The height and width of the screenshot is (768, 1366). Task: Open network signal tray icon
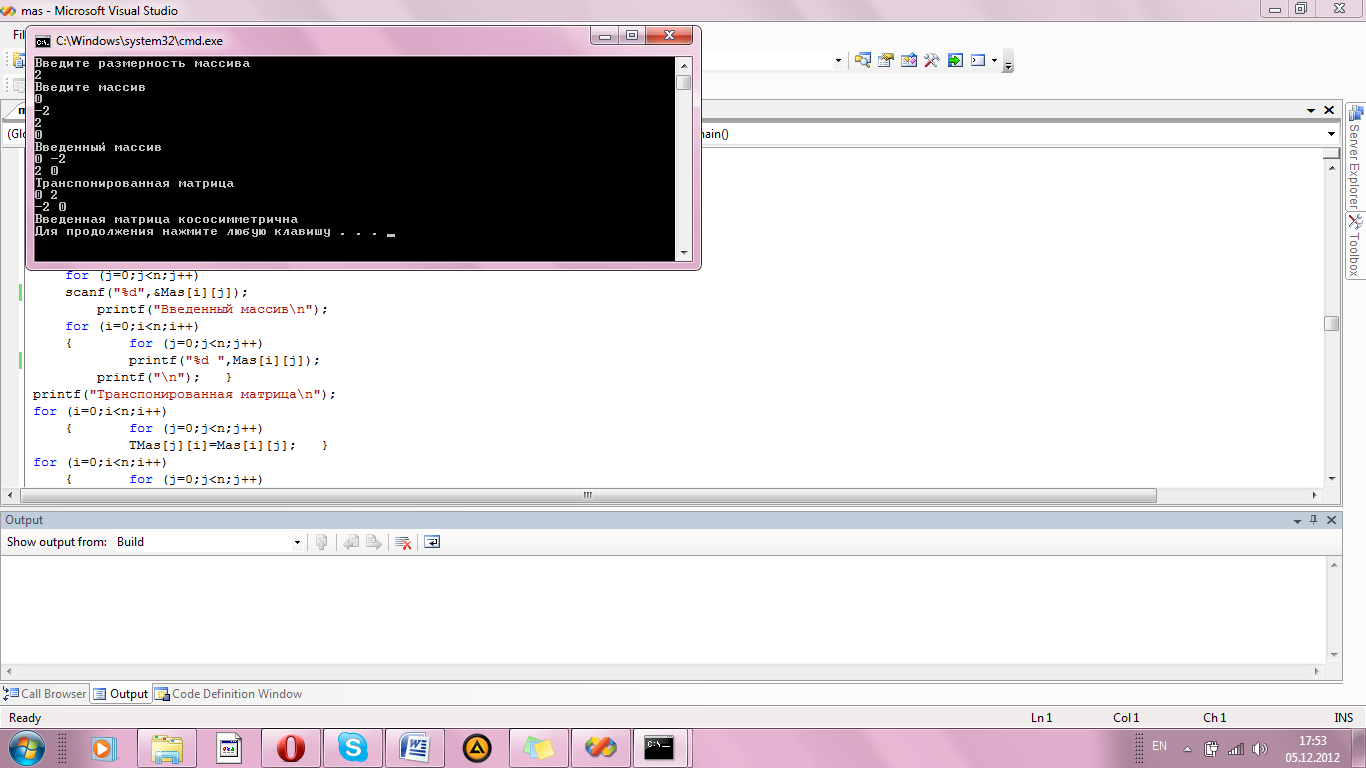point(1236,748)
